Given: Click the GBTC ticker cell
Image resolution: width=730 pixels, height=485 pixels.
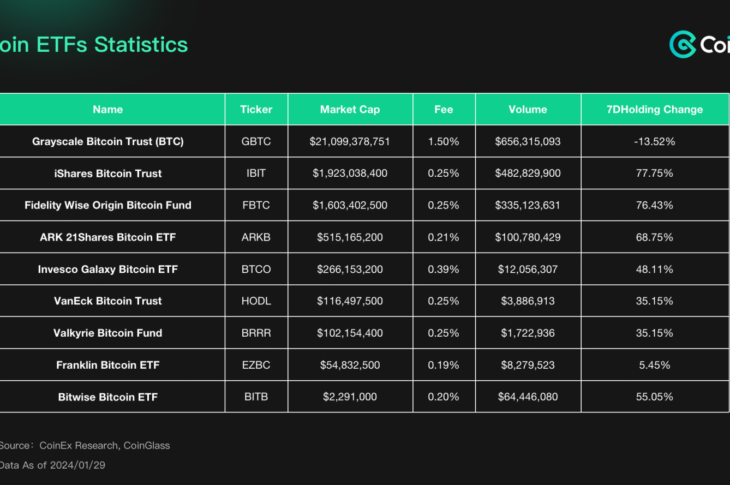Looking at the screenshot, I should (x=256, y=141).
